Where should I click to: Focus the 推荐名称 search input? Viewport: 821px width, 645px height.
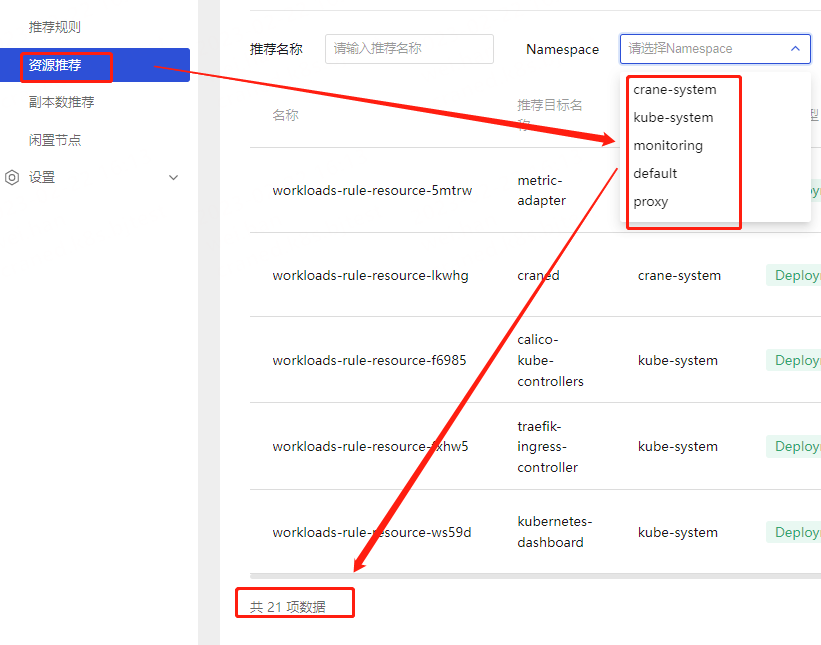click(409, 49)
